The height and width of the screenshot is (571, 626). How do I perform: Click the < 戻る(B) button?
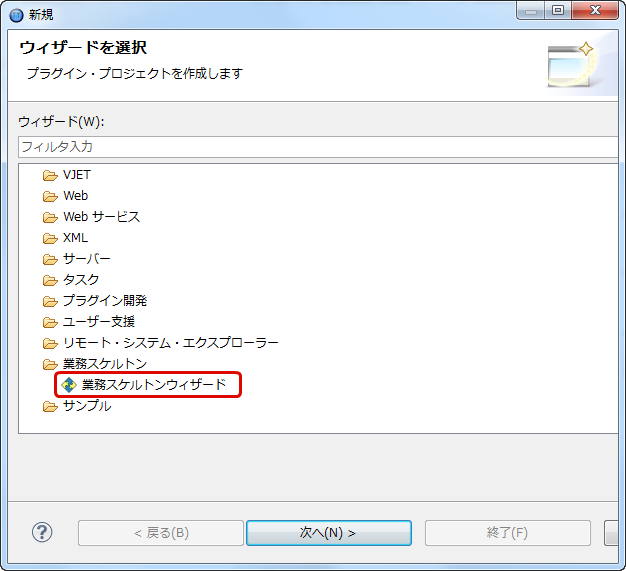coord(161,533)
